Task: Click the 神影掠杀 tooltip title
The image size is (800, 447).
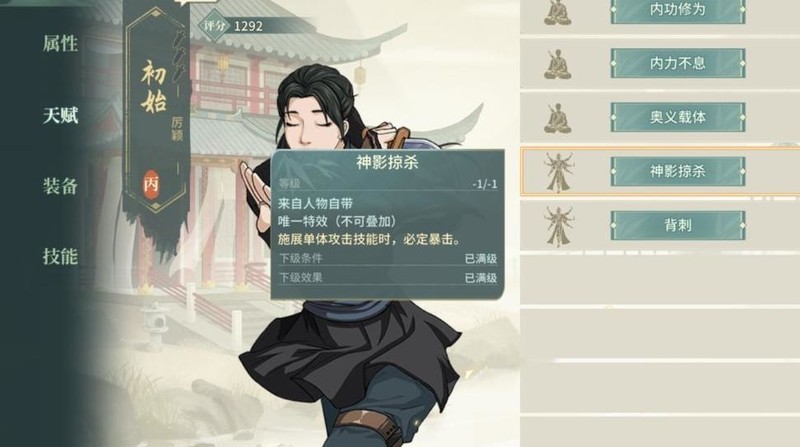Action: pyautogui.click(x=387, y=163)
